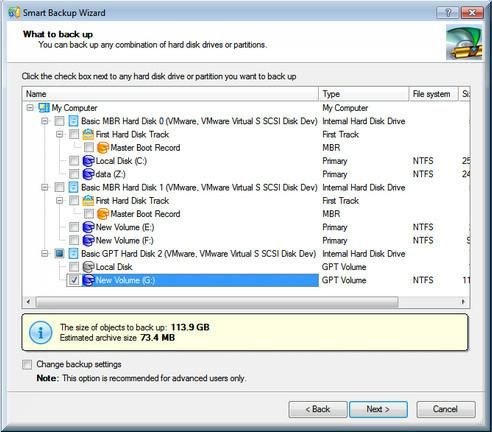
Task: Click 'Internal Hard Disk Drive' type for Disk 0
Action: click(x=364, y=121)
